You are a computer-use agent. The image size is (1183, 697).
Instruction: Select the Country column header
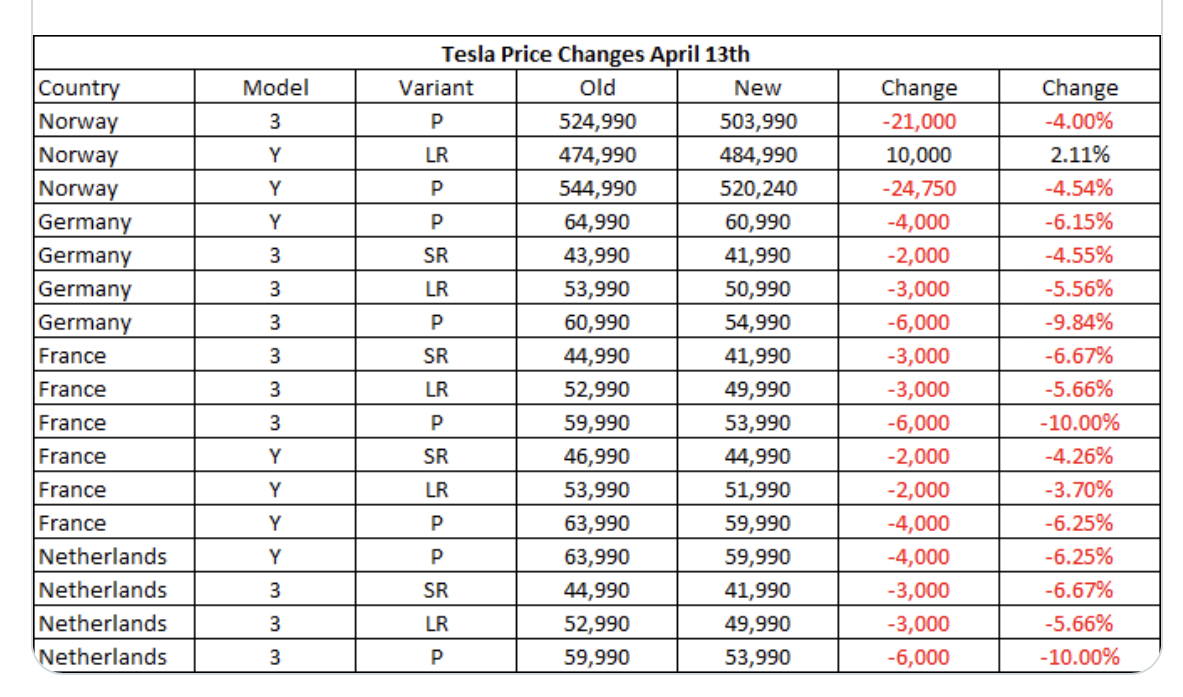[79, 88]
